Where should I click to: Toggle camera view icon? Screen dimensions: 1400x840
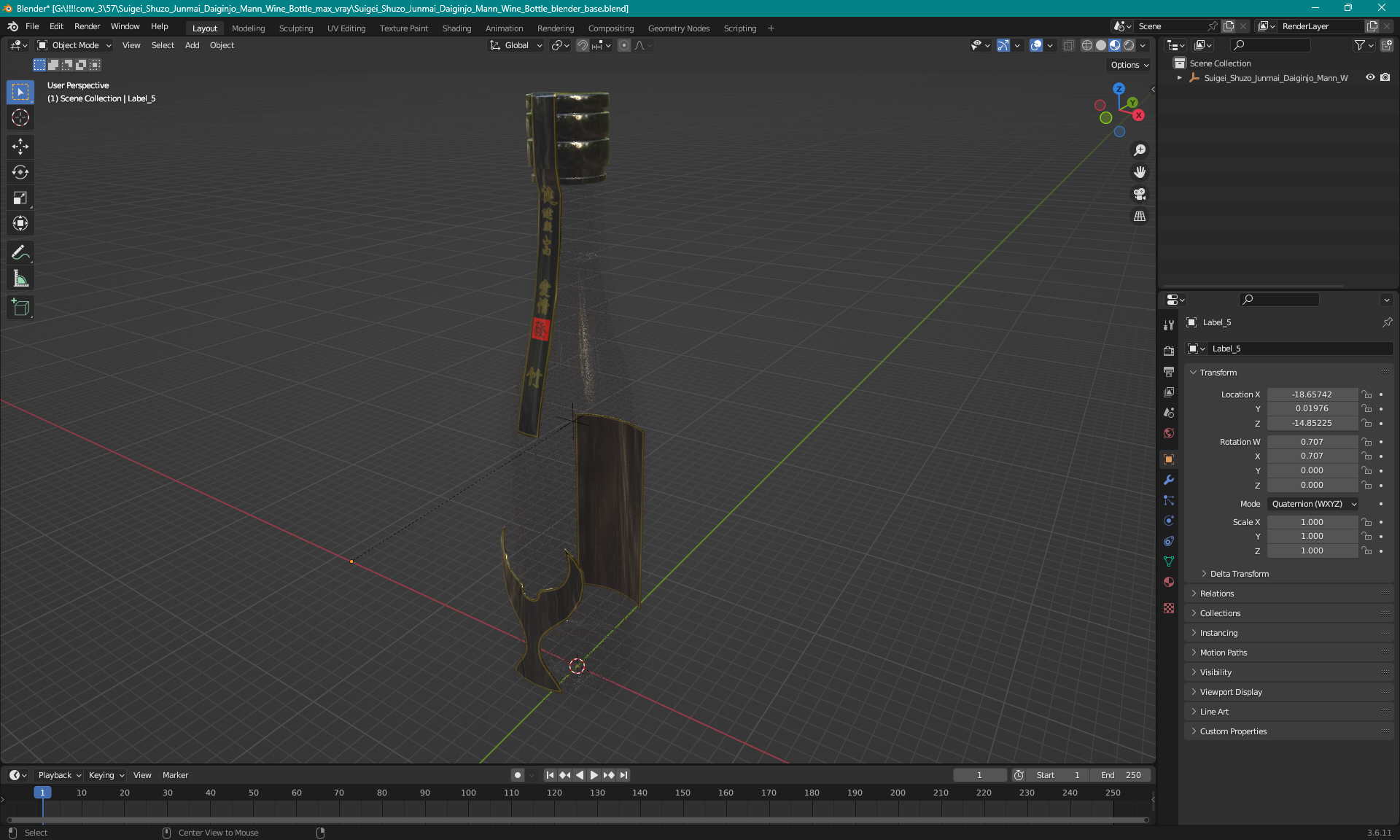pos(1140,194)
